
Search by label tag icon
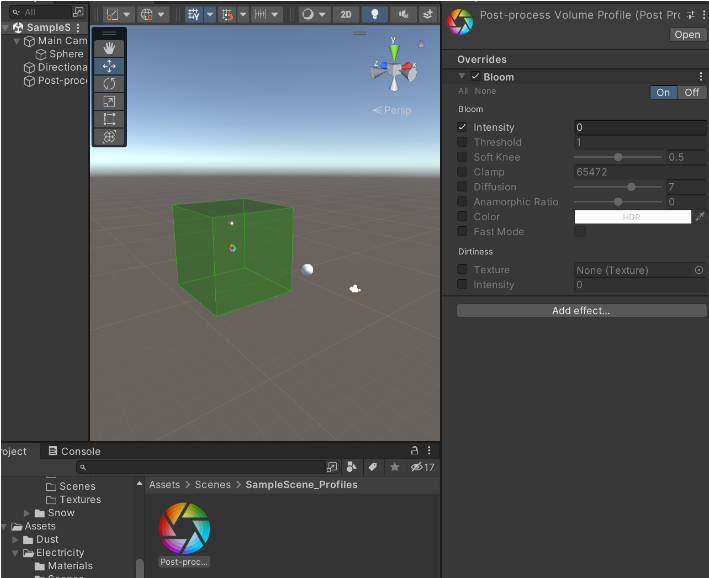click(373, 467)
